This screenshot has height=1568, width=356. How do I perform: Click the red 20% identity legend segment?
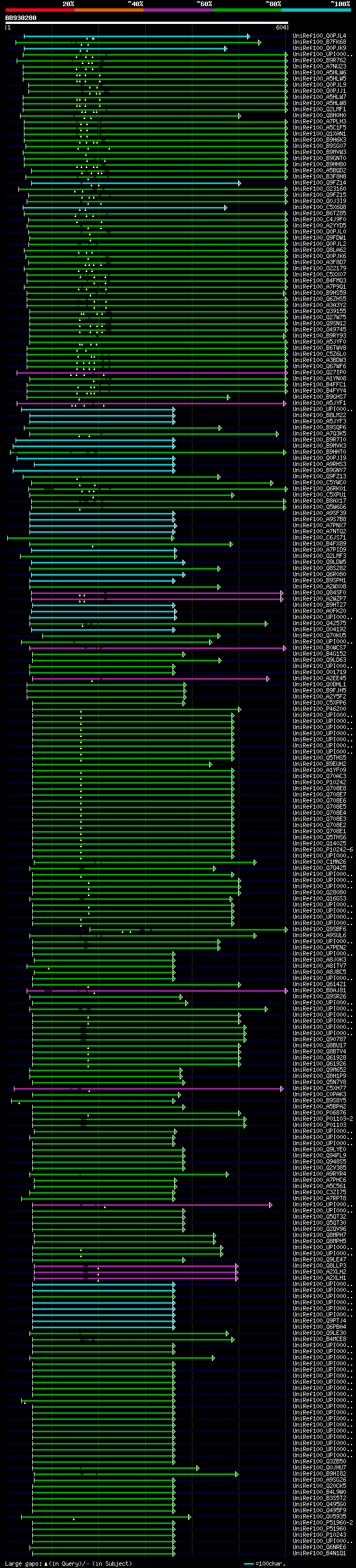pyautogui.click(x=39, y=10)
